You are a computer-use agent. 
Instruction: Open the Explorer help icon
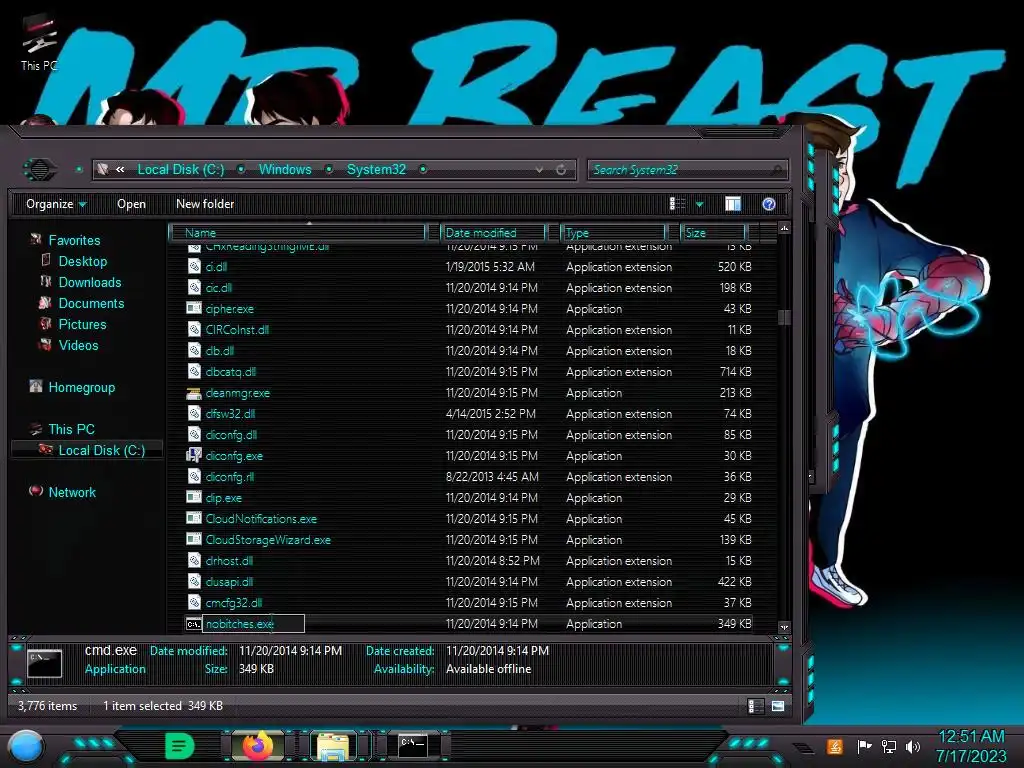click(769, 204)
